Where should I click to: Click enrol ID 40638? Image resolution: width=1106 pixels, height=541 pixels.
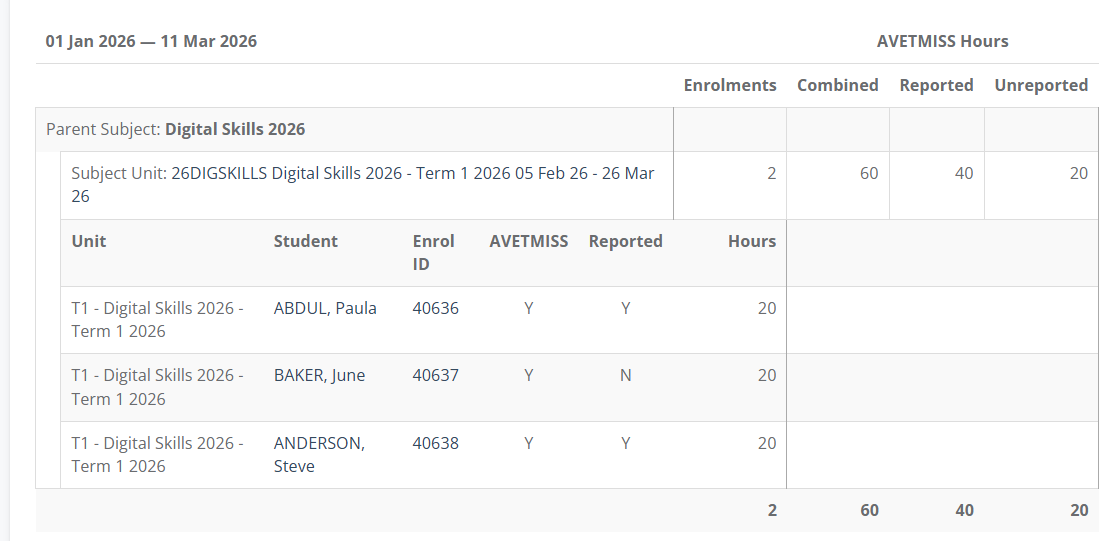pos(435,443)
